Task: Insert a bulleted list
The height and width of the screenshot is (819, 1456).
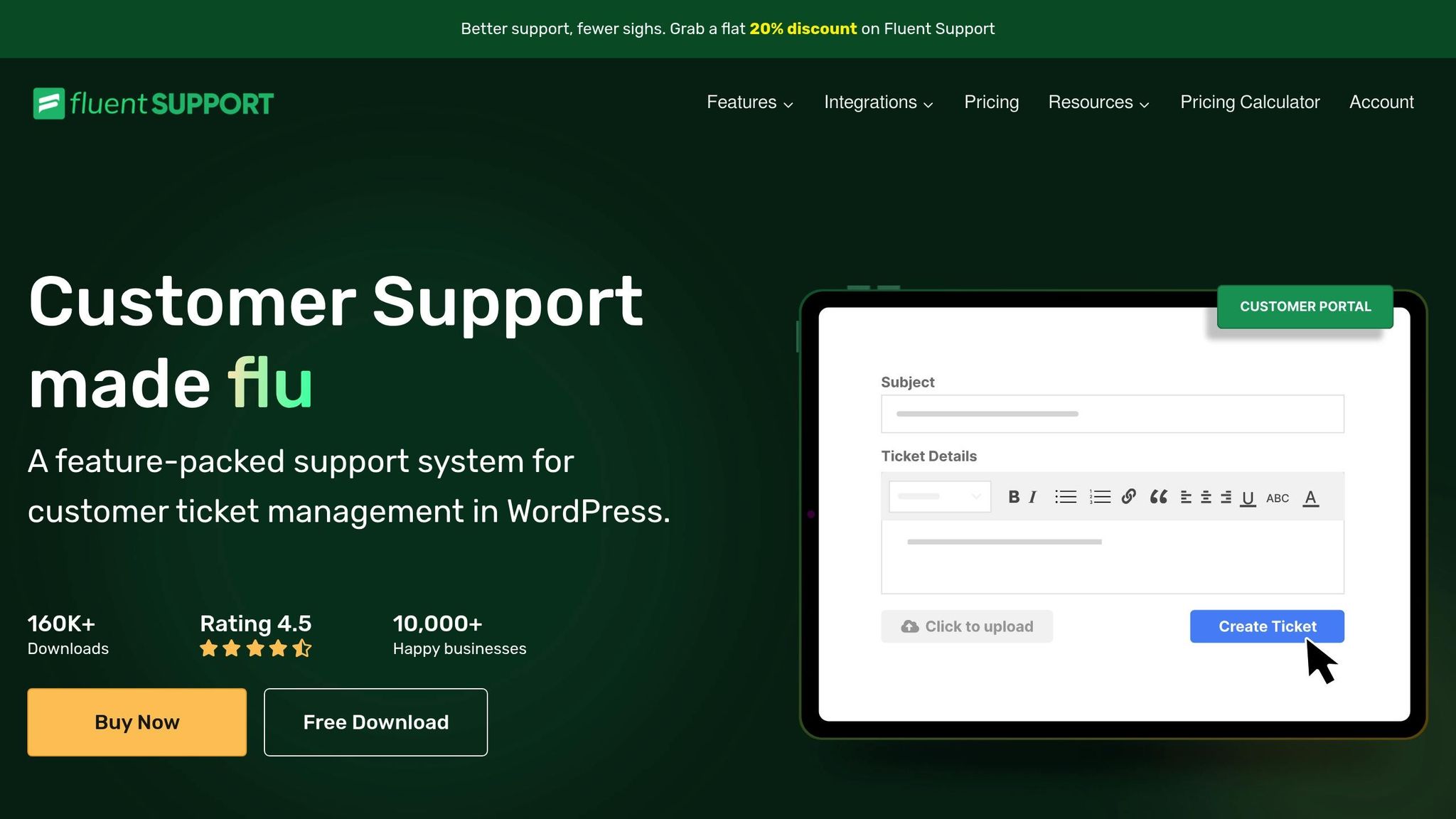Action: click(x=1065, y=496)
